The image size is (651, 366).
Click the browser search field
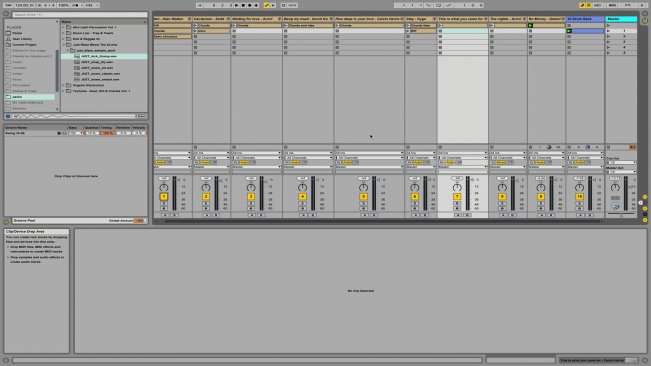(79, 15)
